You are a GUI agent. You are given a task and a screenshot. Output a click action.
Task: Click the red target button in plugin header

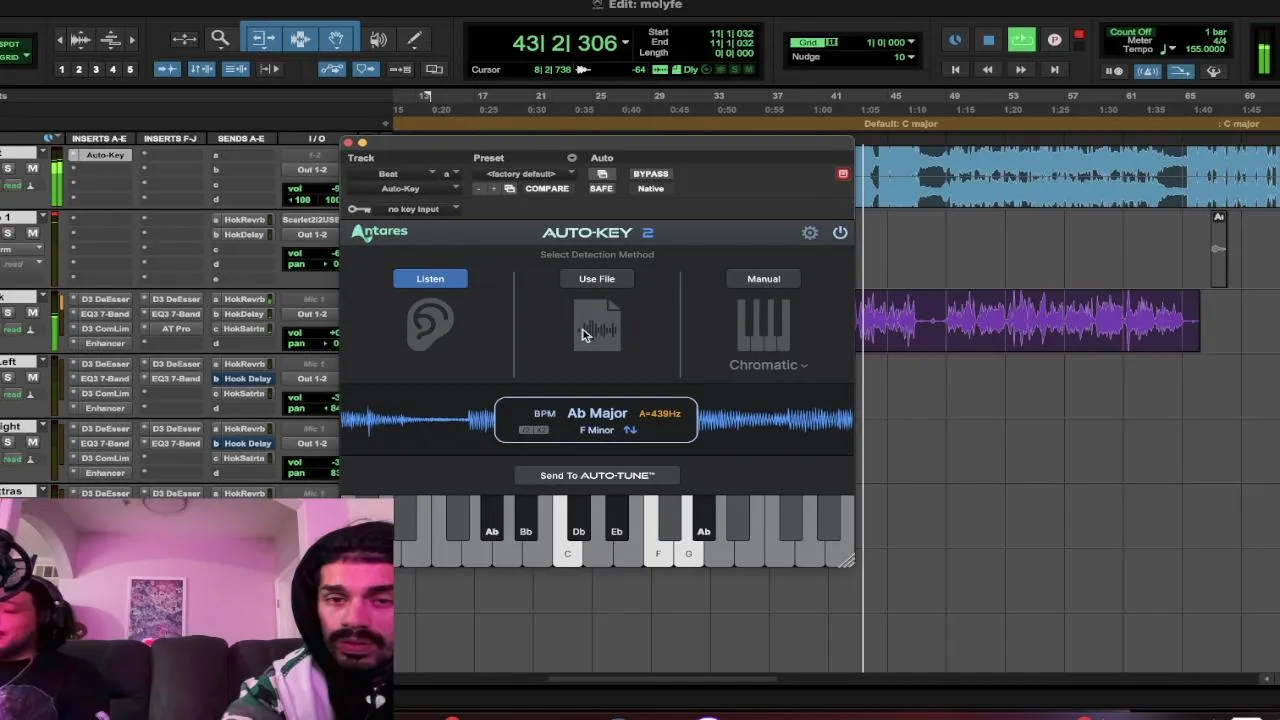pos(843,174)
